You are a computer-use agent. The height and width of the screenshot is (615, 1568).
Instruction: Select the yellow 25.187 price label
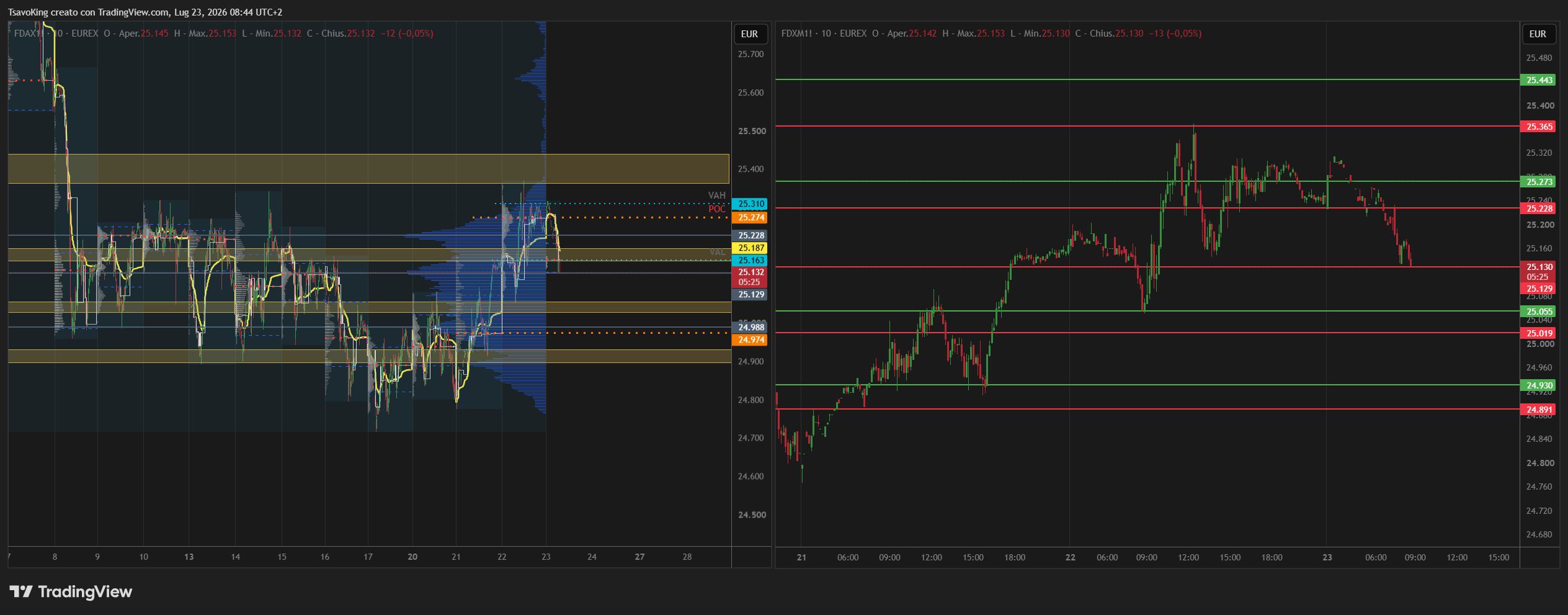[750, 248]
